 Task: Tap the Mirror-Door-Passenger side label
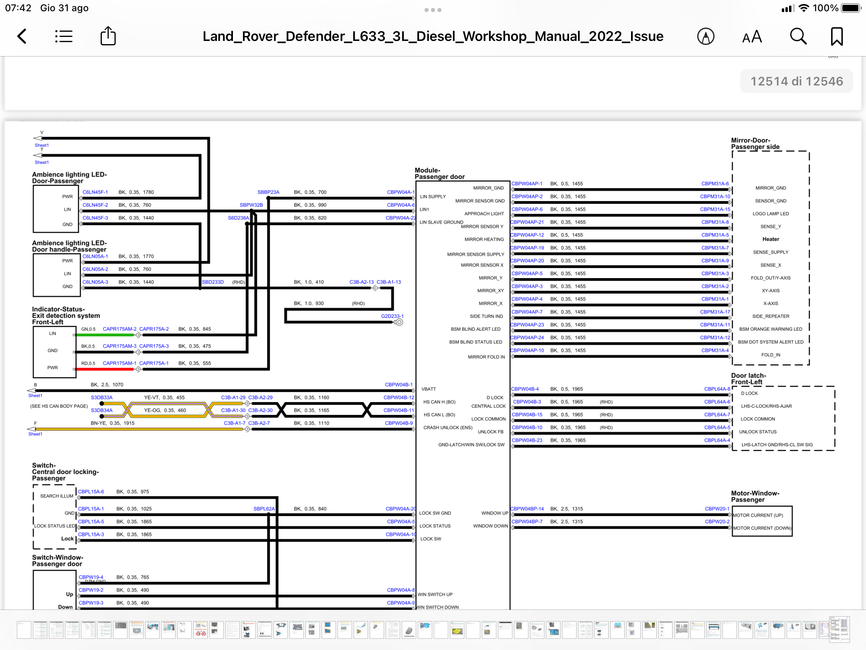pos(756,144)
